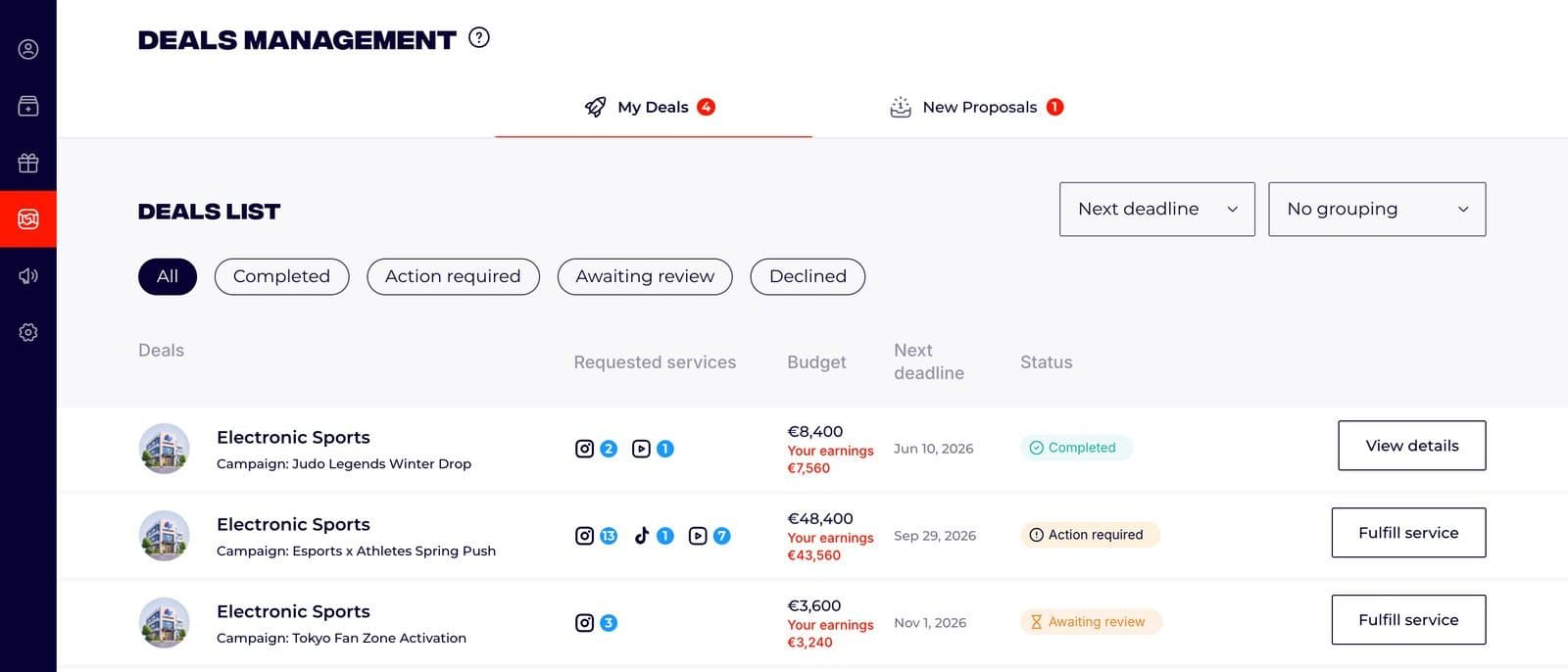Switch to the My Deals tab
1568x672 pixels.
click(654, 108)
